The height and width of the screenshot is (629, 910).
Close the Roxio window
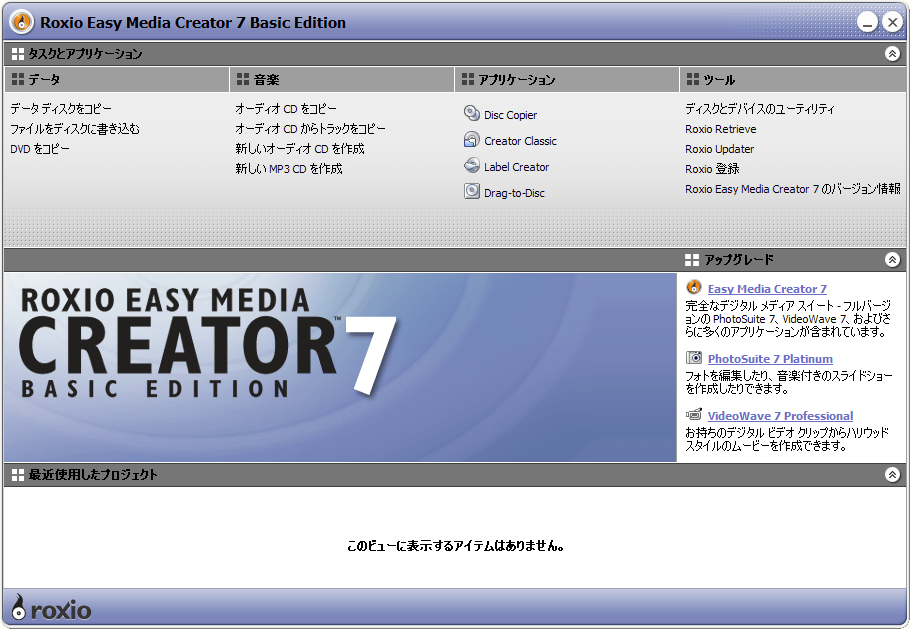pyautogui.click(x=892, y=23)
